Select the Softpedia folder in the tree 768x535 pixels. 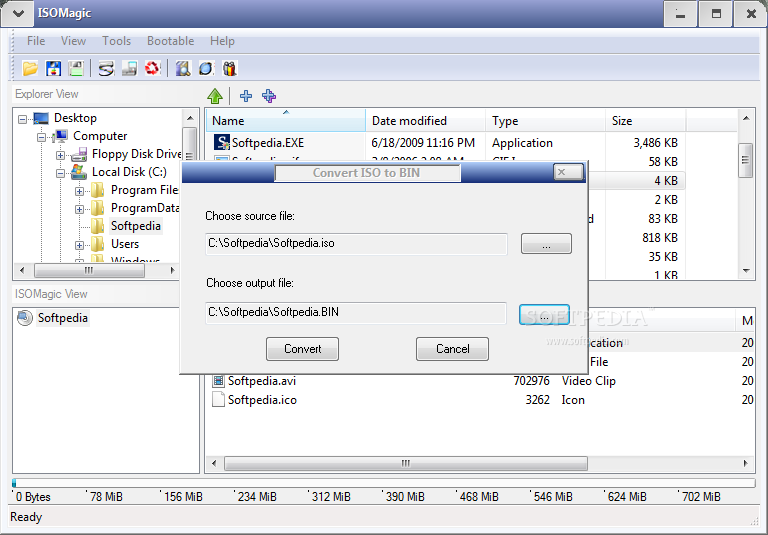coord(136,226)
